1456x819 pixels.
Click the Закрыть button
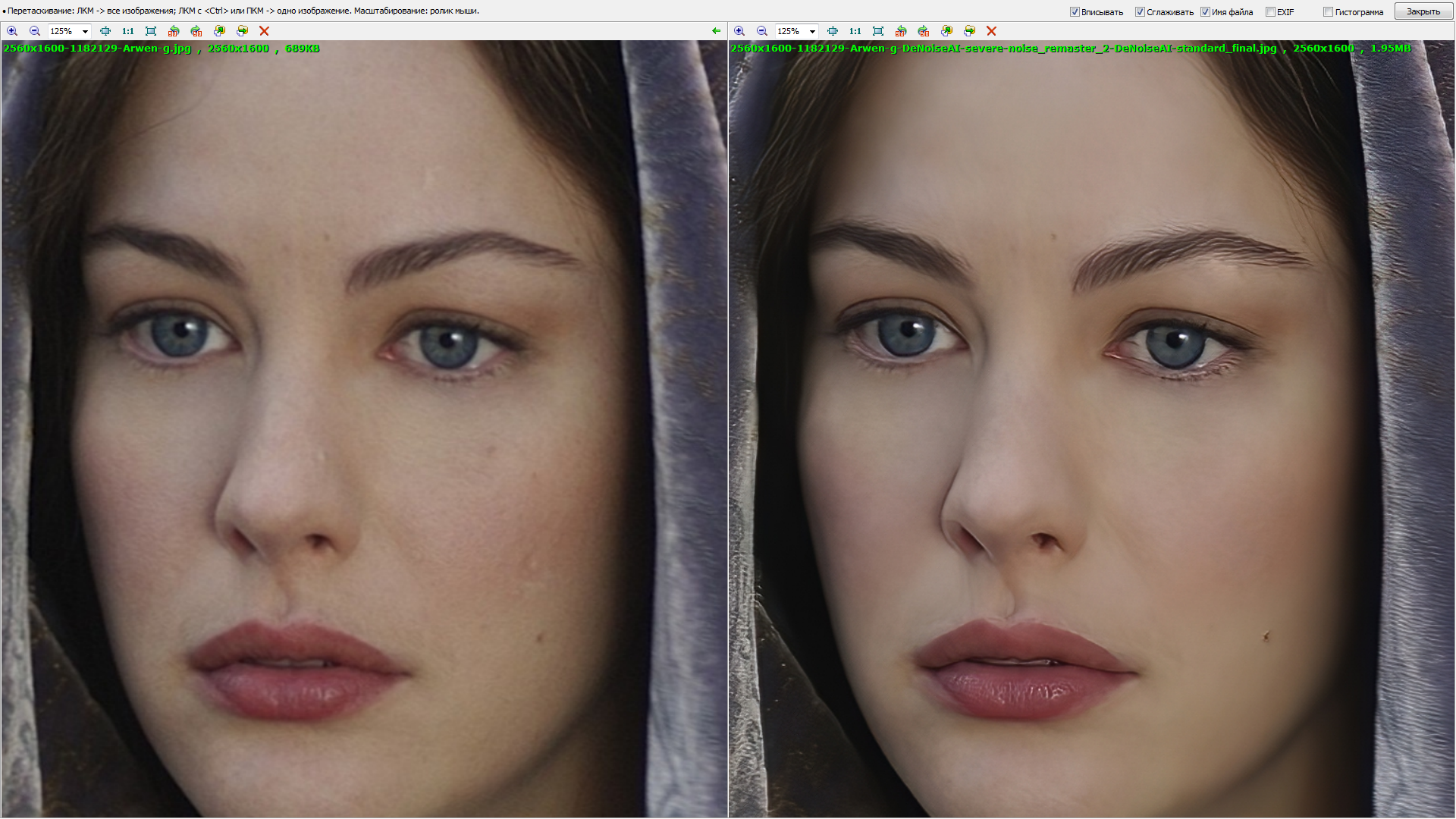click(1423, 11)
